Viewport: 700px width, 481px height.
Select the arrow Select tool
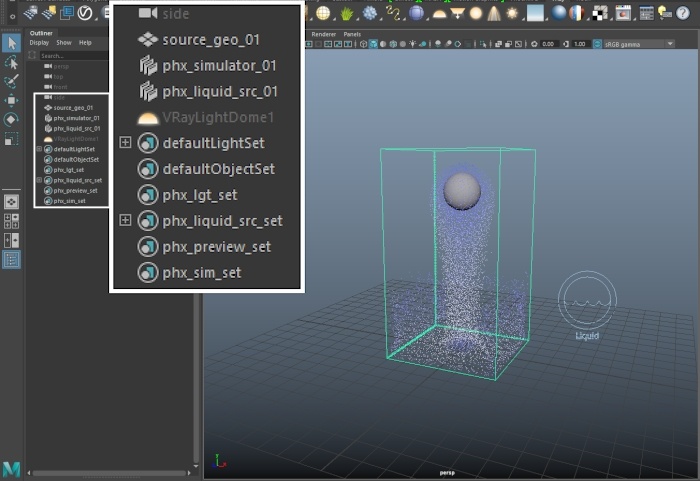(12, 43)
